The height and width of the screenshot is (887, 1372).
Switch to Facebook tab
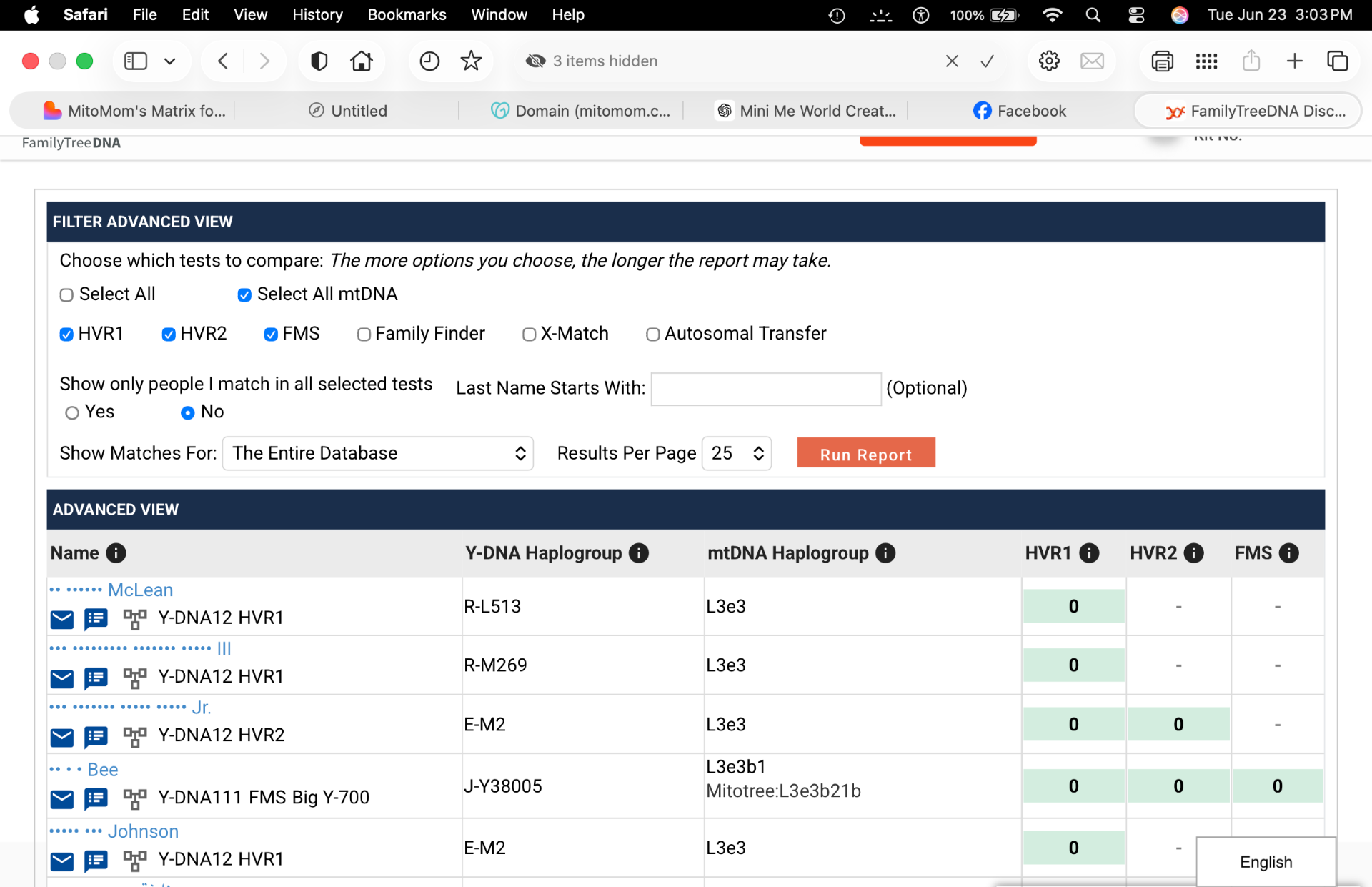tap(1020, 111)
